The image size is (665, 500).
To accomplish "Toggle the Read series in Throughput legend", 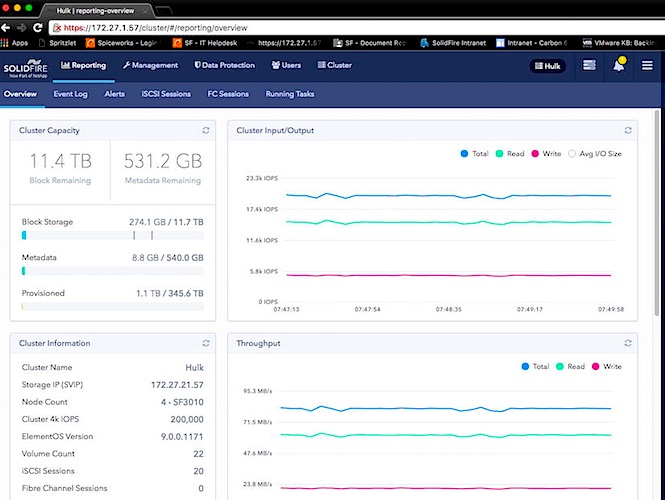I will click(570, 366).
